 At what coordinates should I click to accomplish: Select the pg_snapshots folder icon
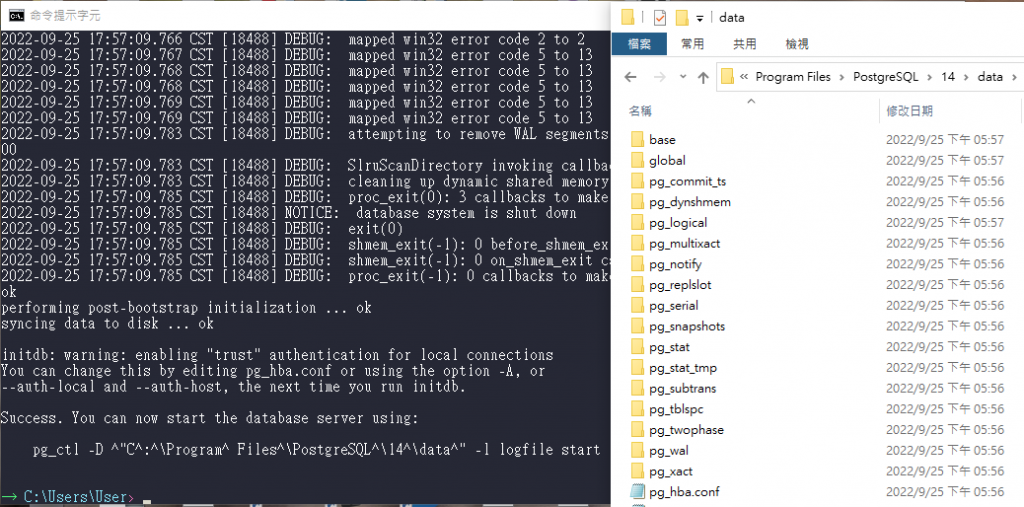click(638, 326)
